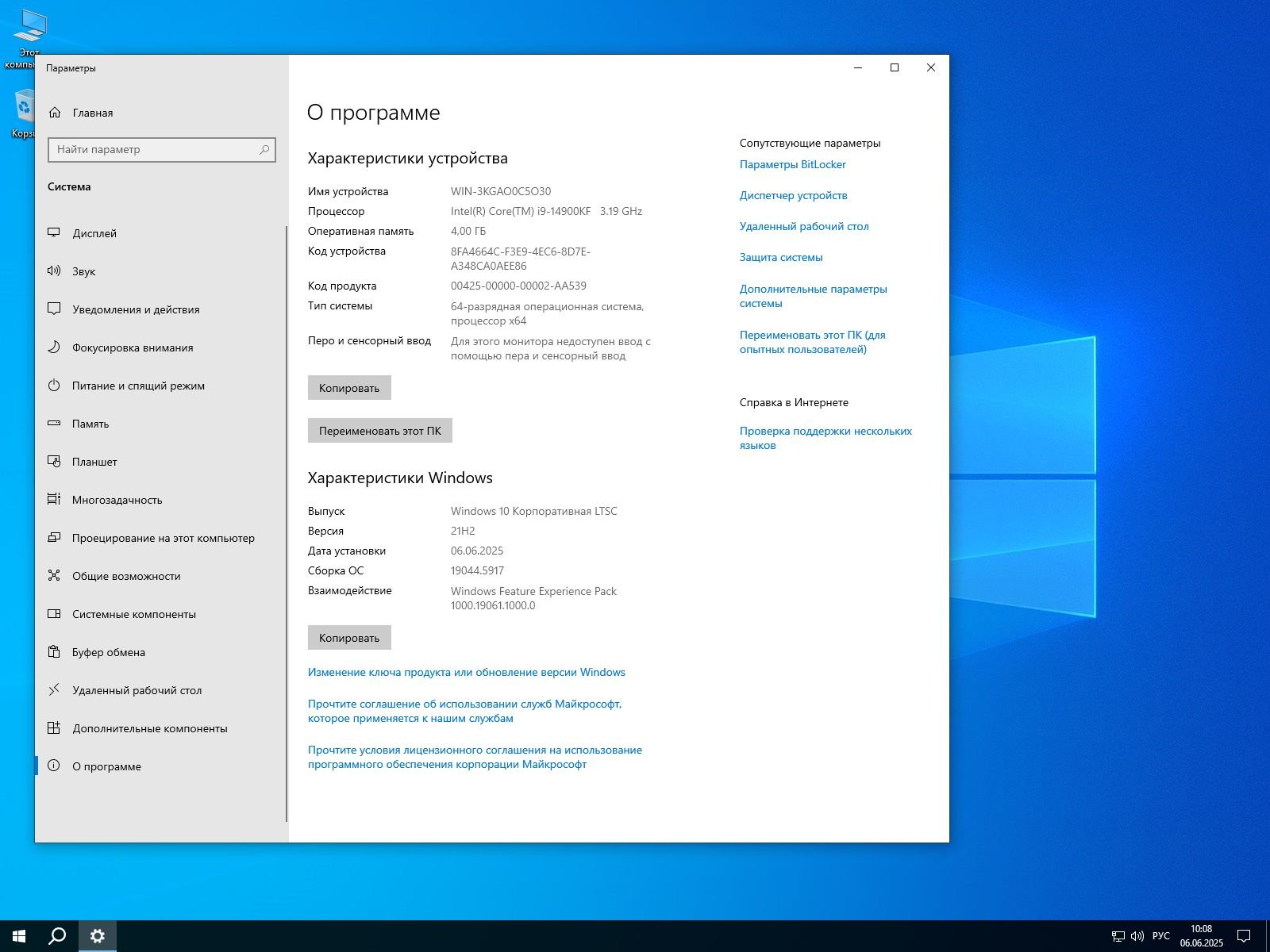Open Параметры BitLocker link
The height and width of the screenshot is (952, 1270).
point(793,164)
